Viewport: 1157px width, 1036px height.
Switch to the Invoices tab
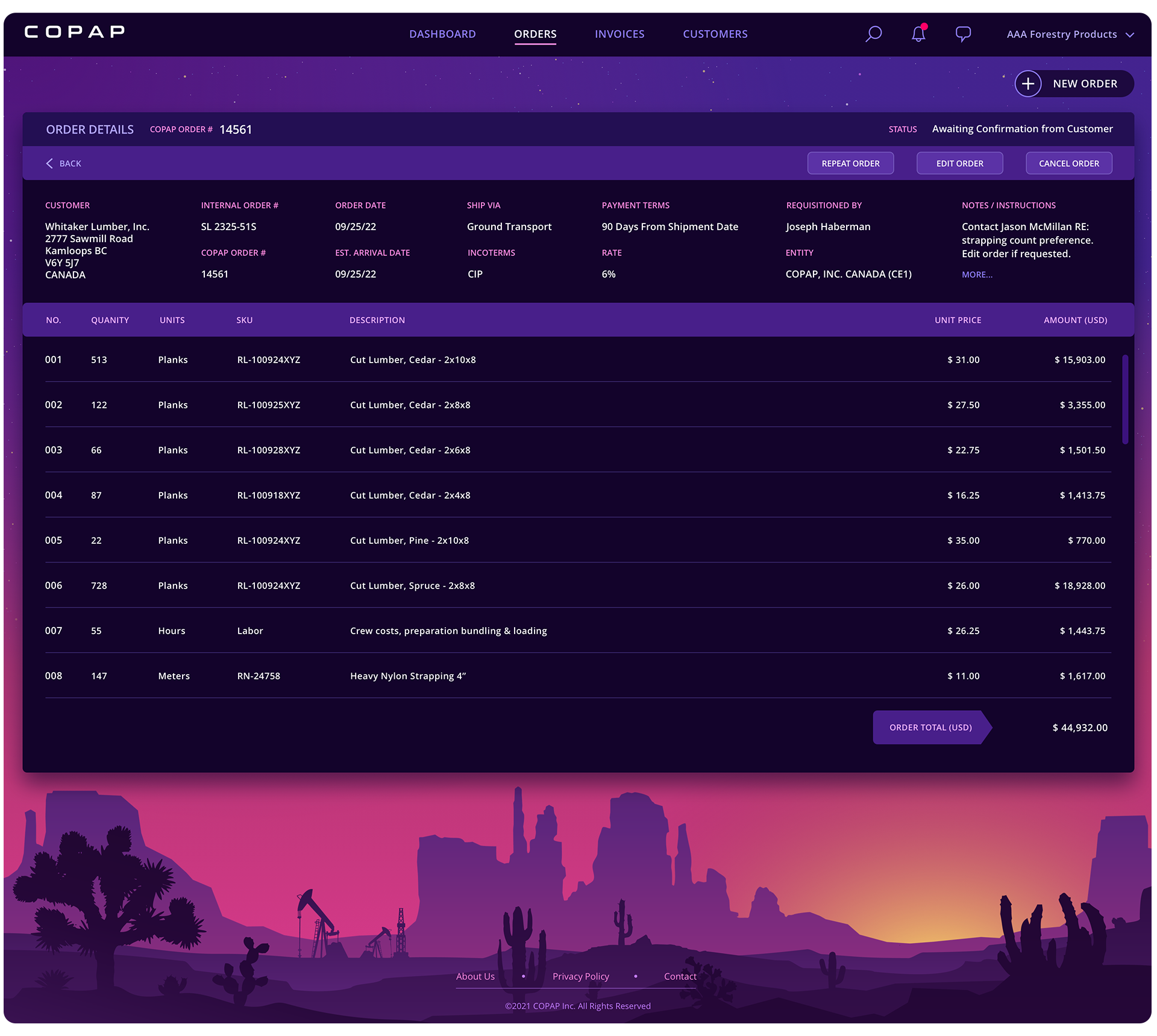coord(619,34)
